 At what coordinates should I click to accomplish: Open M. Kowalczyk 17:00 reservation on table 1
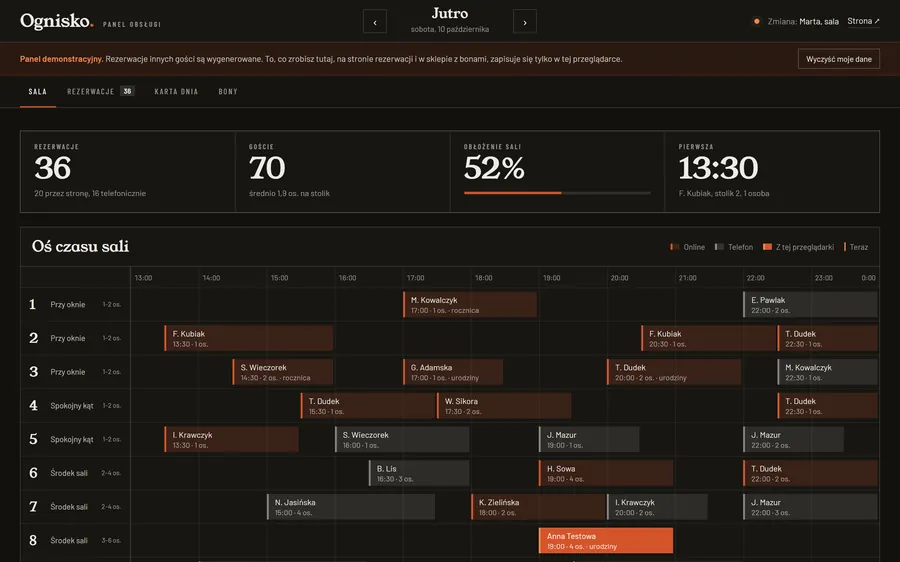click(x=470, y=304)
